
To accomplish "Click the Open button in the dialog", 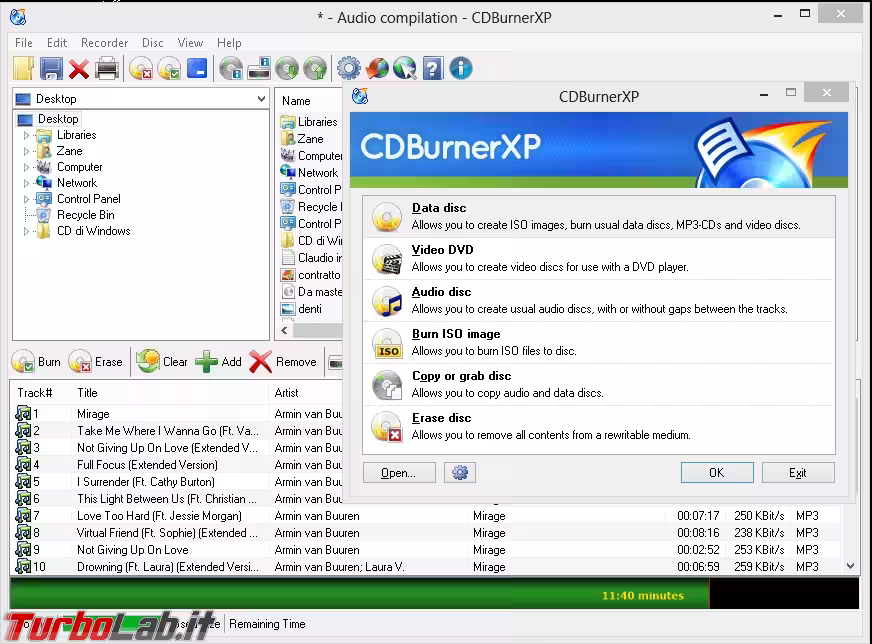I will coord(399,472).
